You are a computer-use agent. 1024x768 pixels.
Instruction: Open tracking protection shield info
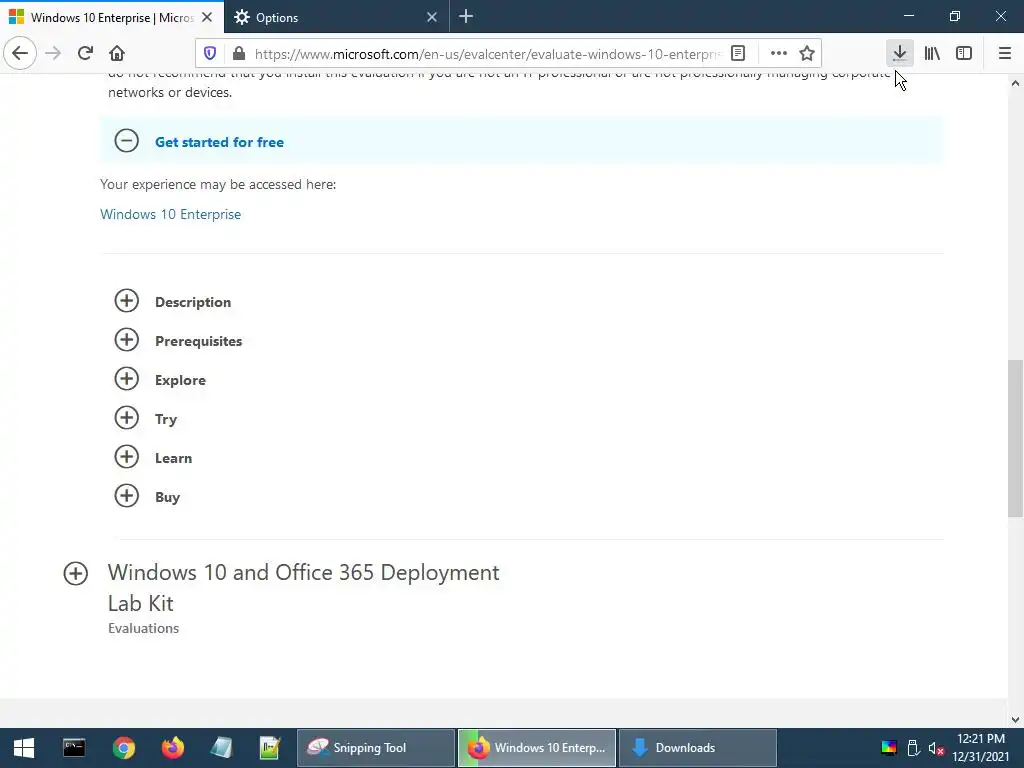(210, 54)
